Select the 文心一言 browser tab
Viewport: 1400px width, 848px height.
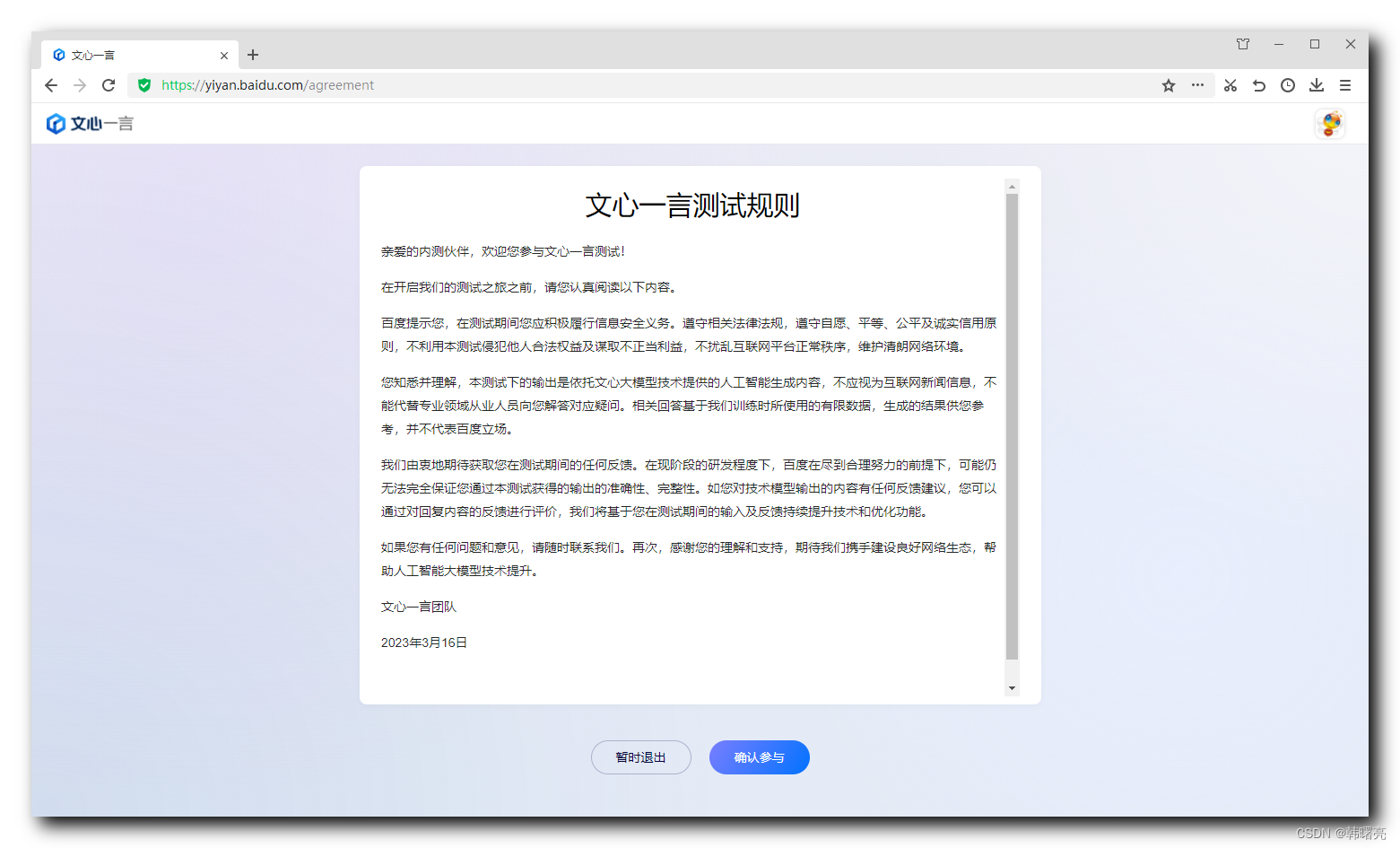tap(140, 55)
